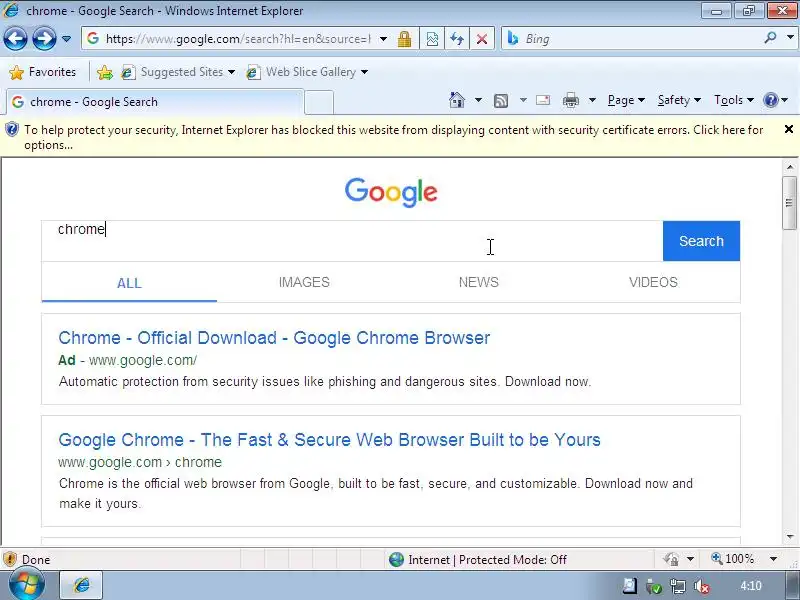The image size is (800, 600).
Task: Refresh the page with the refresh icon
Action: click(457, 39)
